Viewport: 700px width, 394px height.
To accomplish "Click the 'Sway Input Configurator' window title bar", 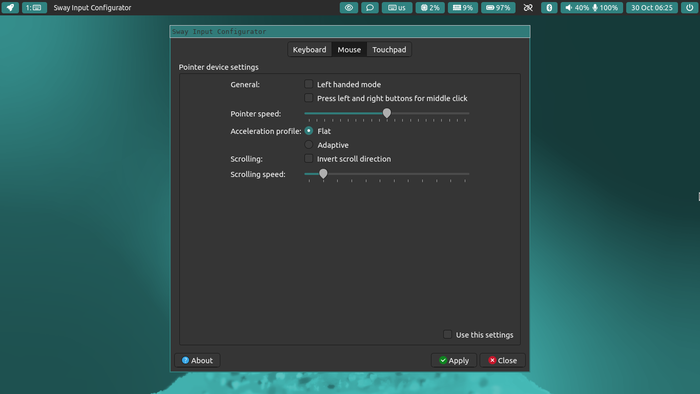I will click(350, 32).
